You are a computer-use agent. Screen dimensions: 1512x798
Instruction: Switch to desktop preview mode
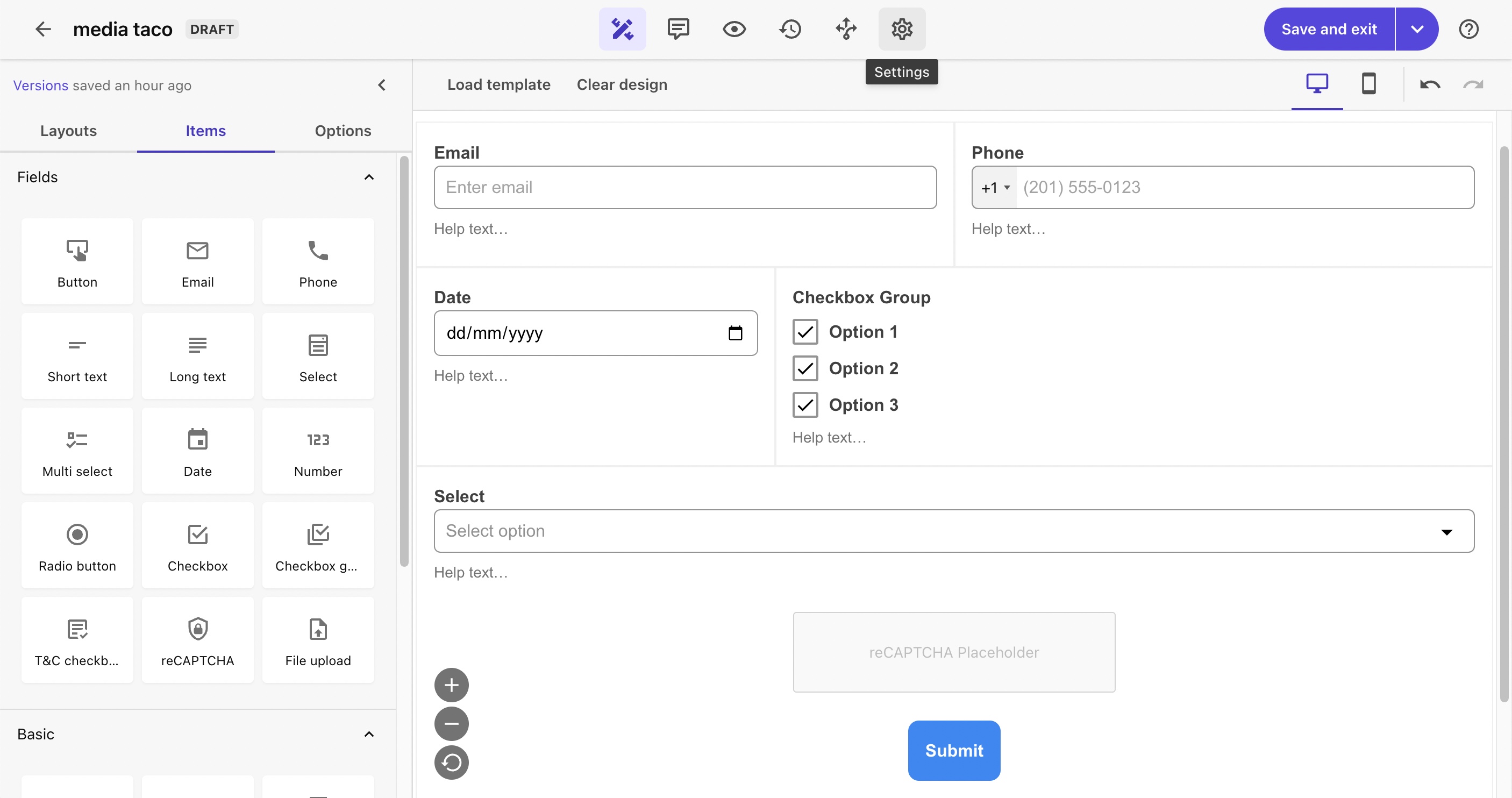coord(1316,84)
